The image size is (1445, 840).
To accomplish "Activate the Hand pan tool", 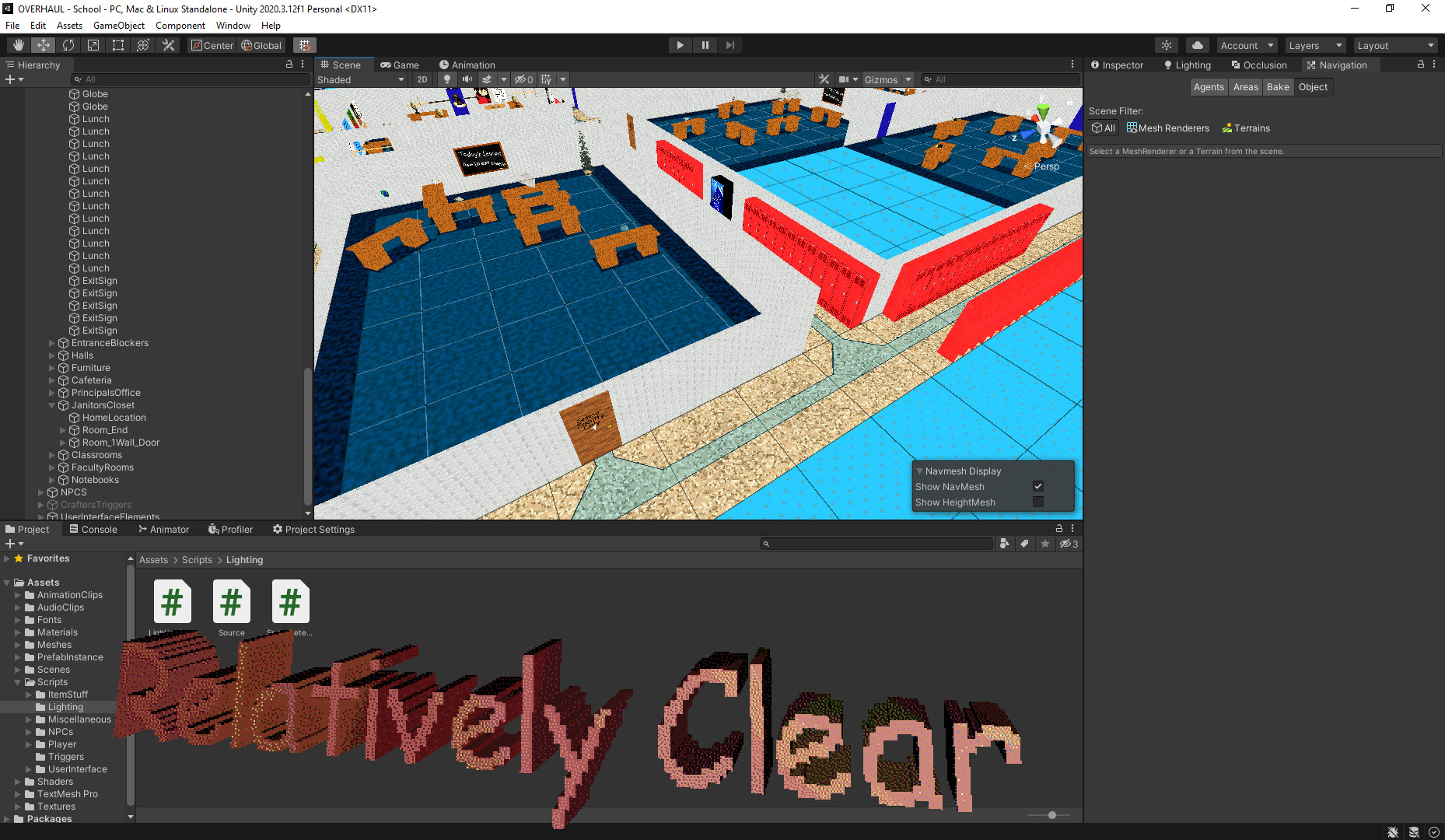I will (18, 44).
